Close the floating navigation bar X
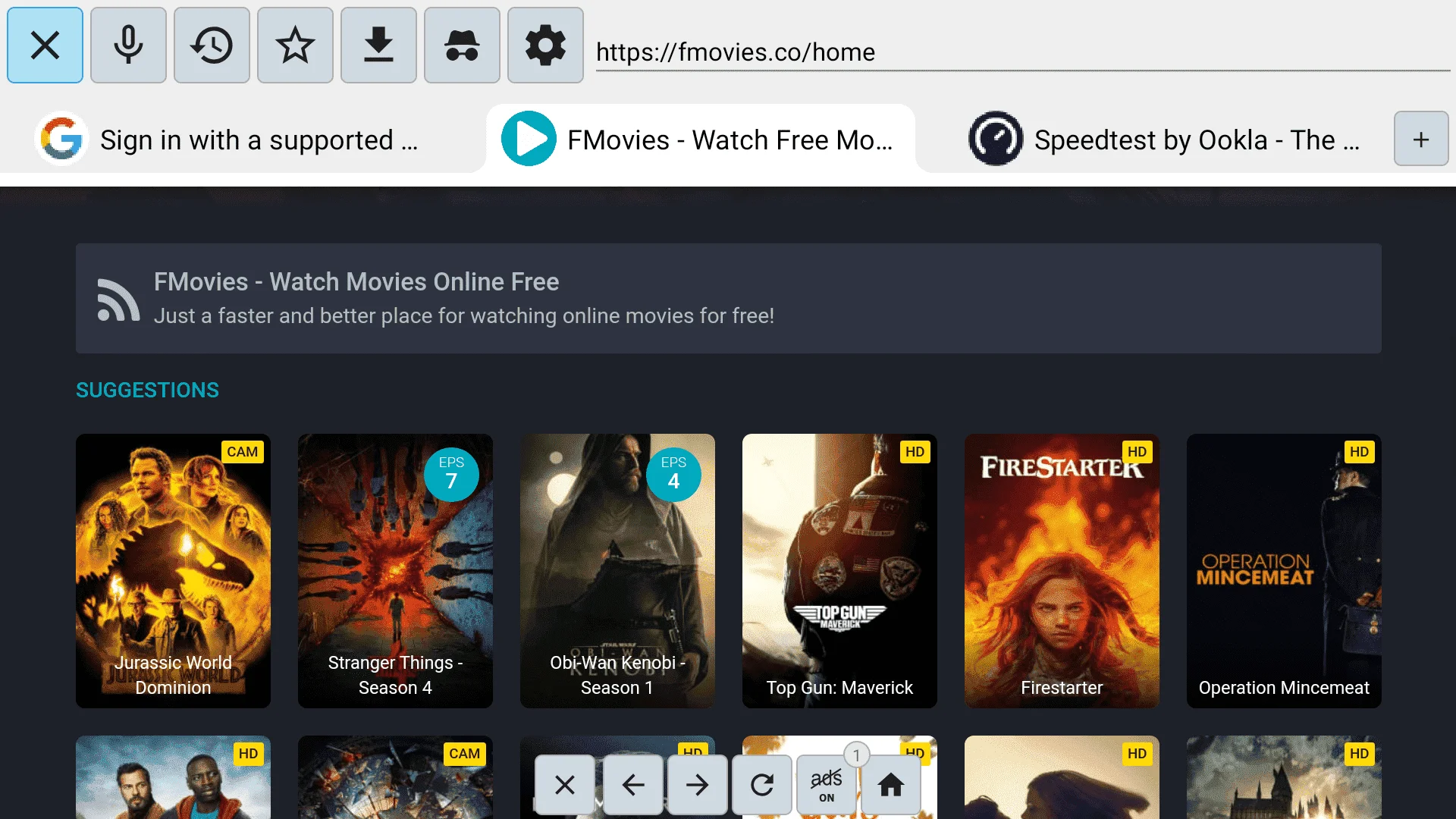Image resolution: width=1456 pixels, height=819 pixels. coord(565,785)
